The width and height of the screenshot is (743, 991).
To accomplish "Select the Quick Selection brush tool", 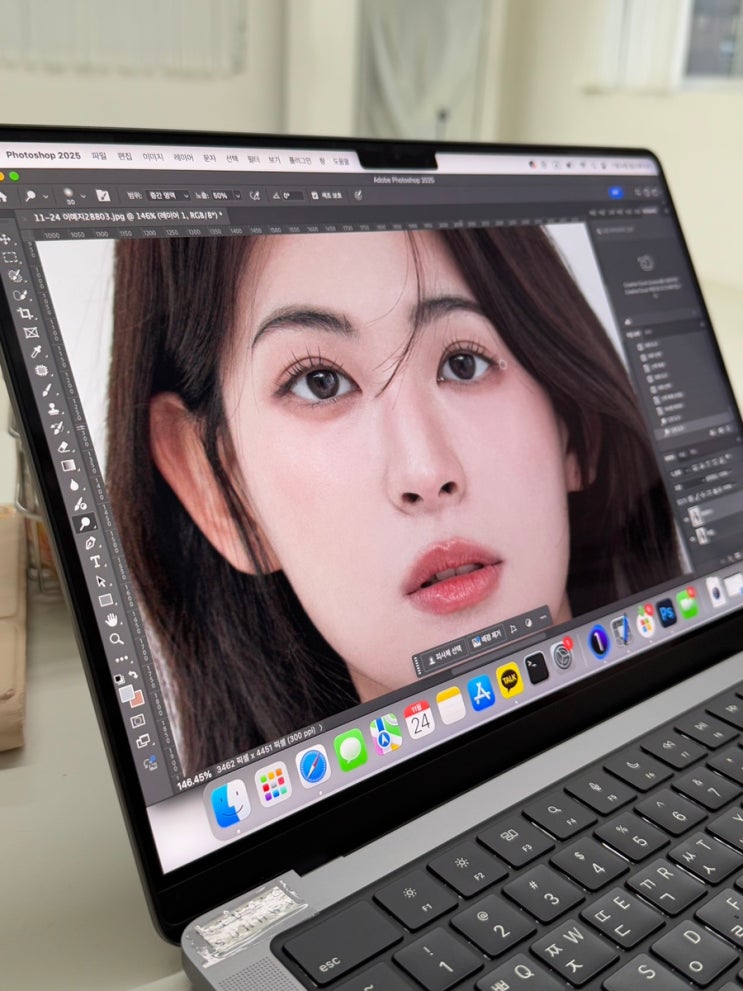I will coord(20,295).
